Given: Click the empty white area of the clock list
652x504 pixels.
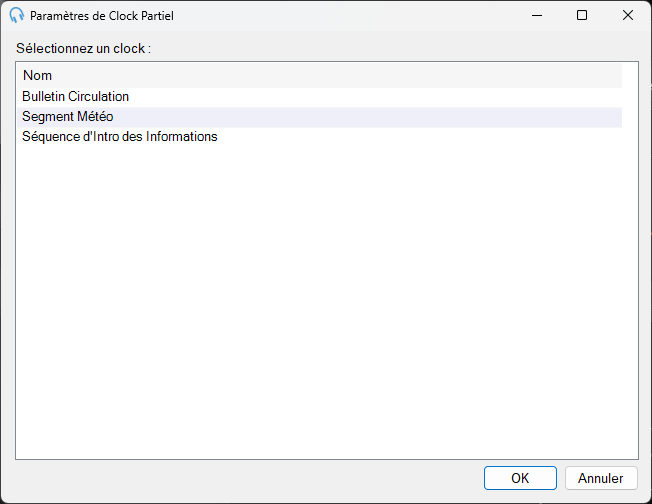Looking at the screenshot, I should 326,299.
